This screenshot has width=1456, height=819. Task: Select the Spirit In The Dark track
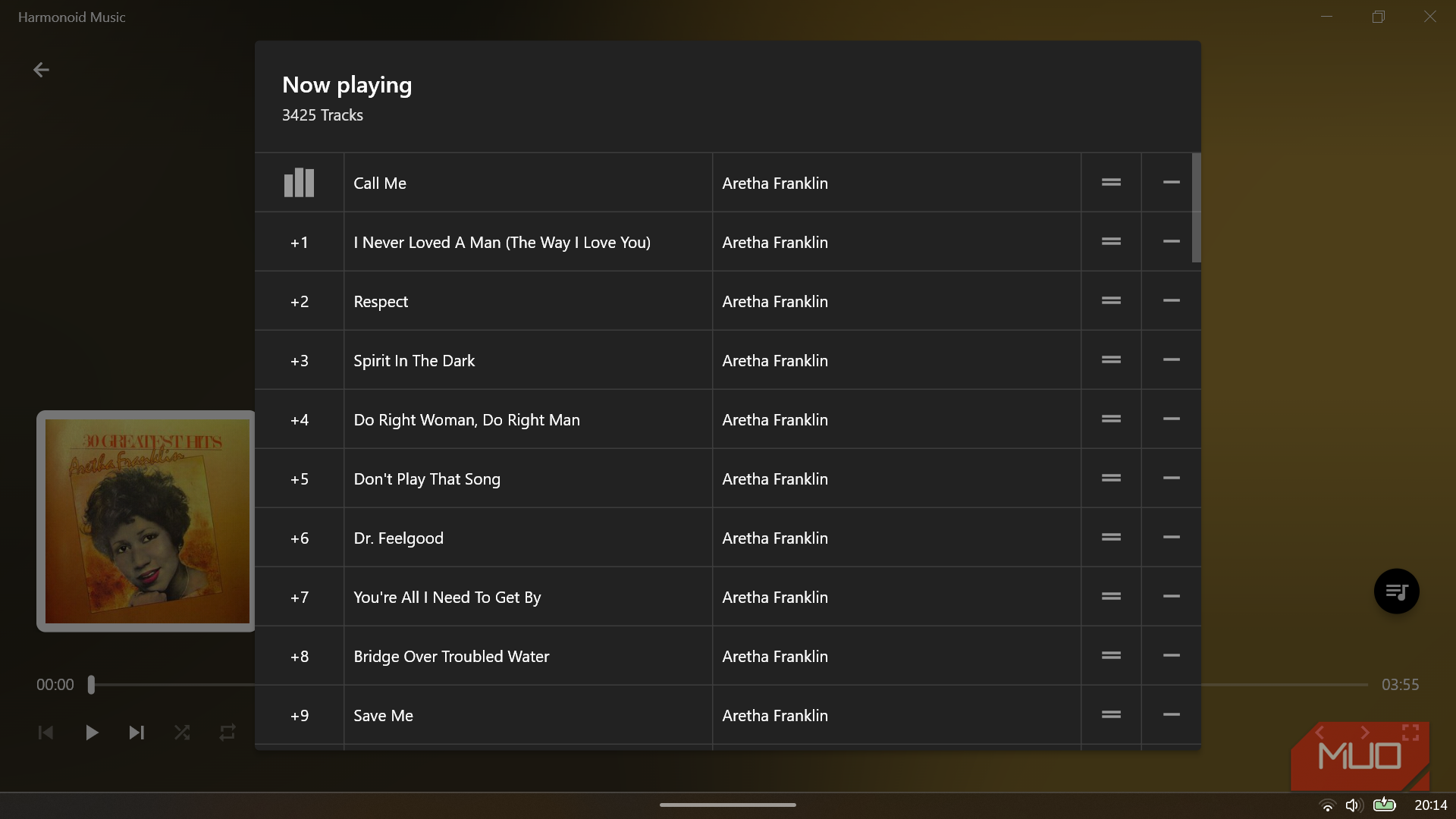pyautogui.click(x=414, y=361)
